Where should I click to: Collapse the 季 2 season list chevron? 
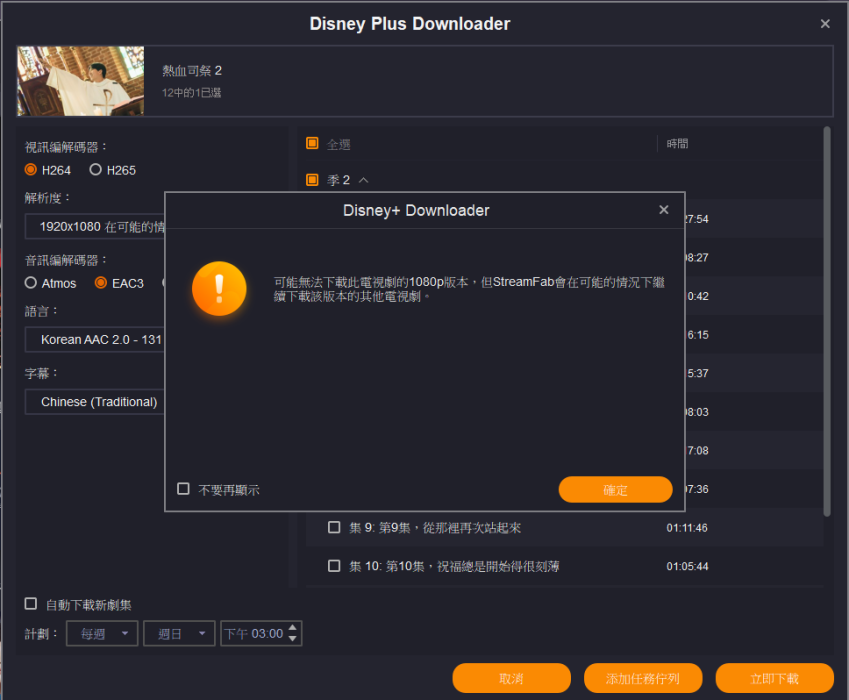(364, 180)
